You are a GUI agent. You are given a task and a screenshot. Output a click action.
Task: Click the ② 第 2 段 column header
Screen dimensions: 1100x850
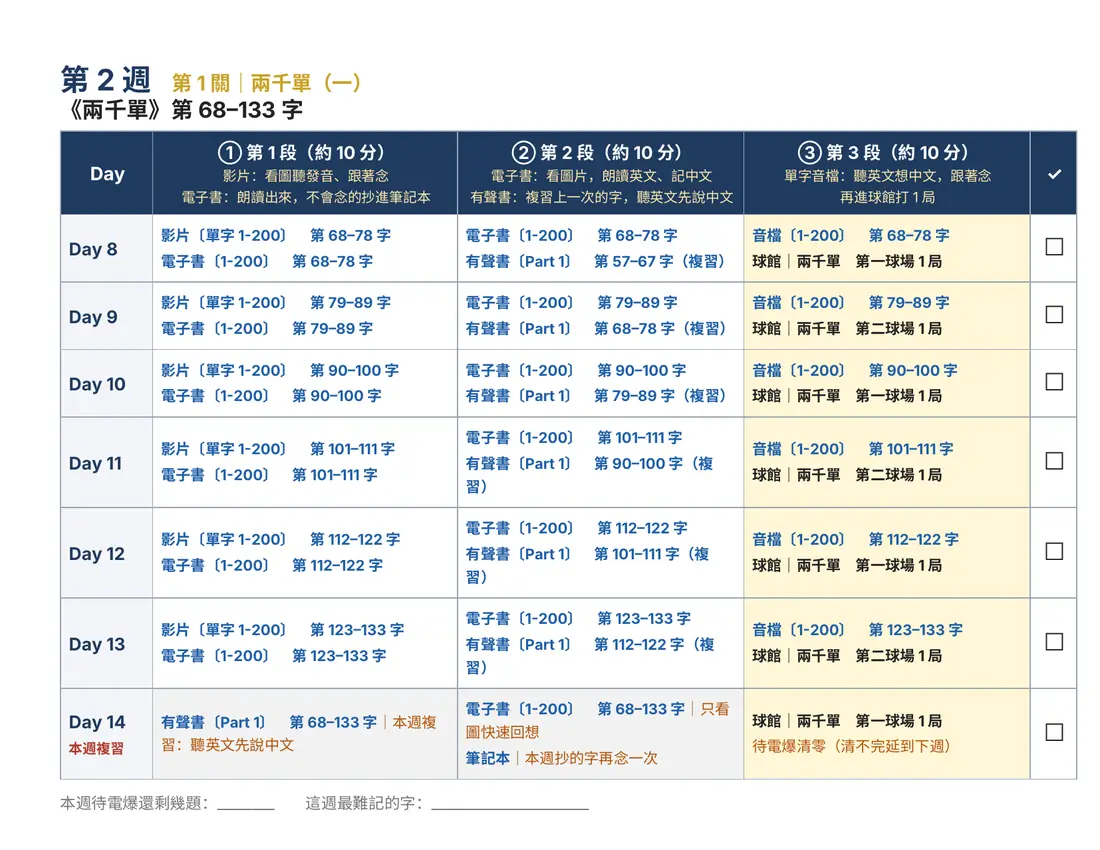601,173
